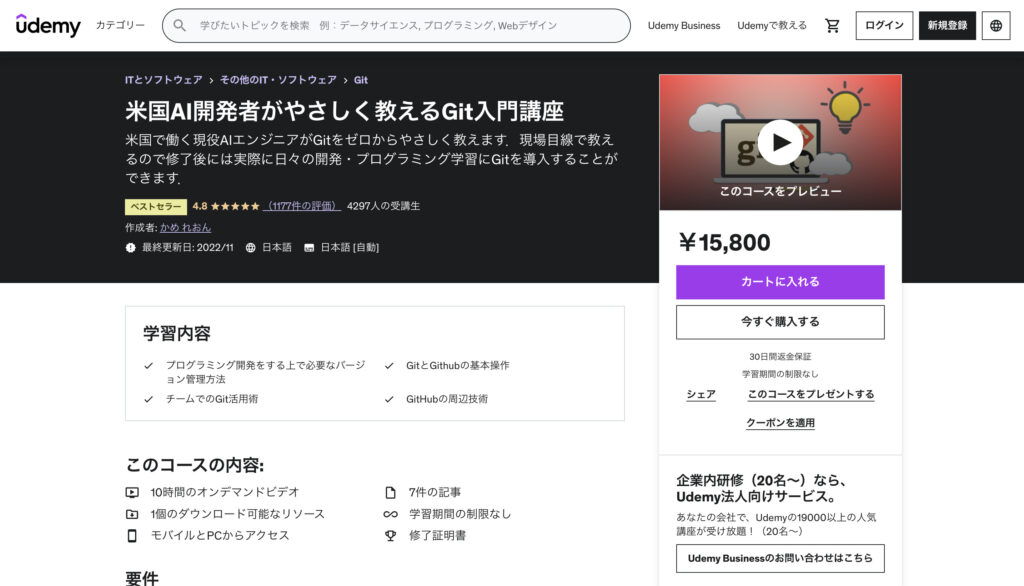Click the infinity unlimited access icon

point(391,514)
